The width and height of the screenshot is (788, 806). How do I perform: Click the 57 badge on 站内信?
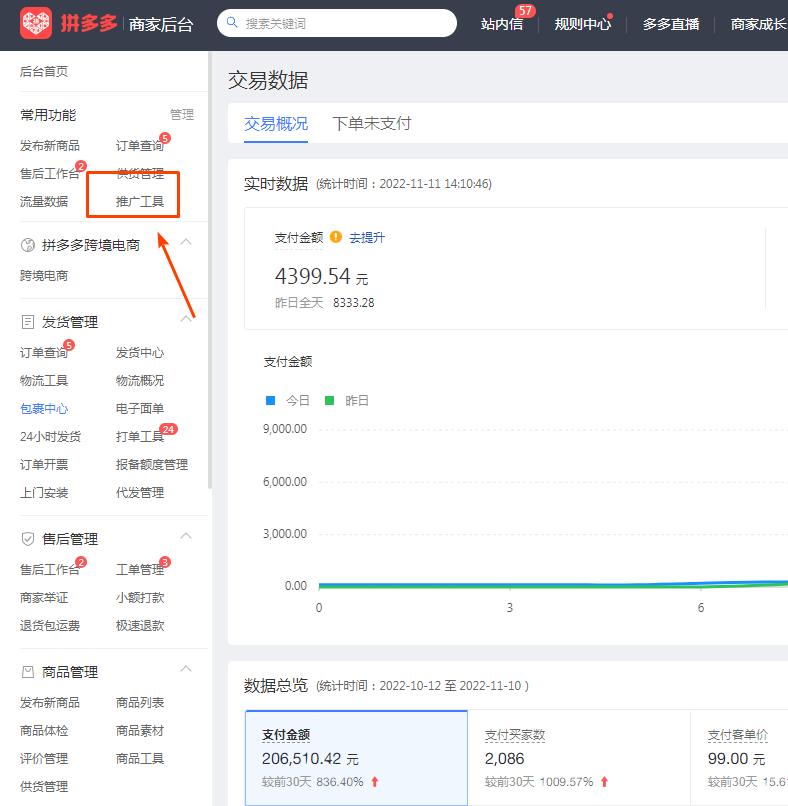click(x=525, y=10)
